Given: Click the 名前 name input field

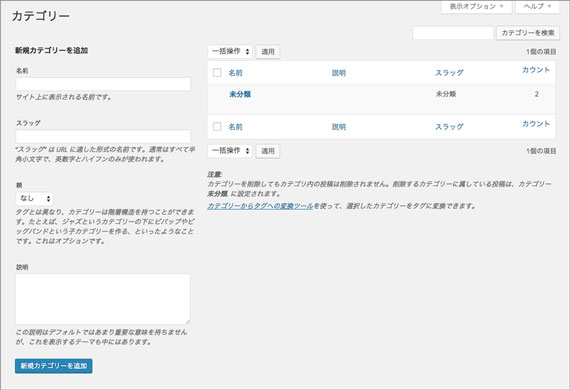Looking at the screenshot, I should point(103,84).
